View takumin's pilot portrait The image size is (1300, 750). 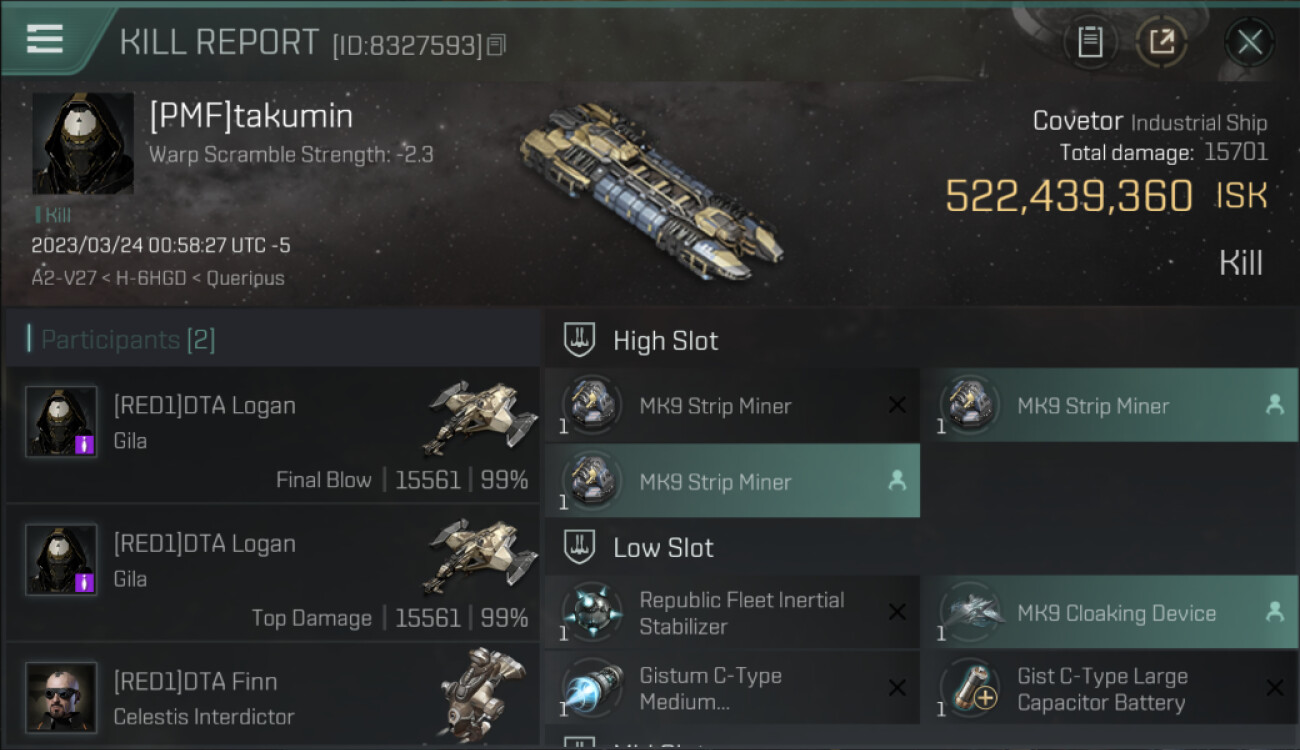(x=83, y=144)
